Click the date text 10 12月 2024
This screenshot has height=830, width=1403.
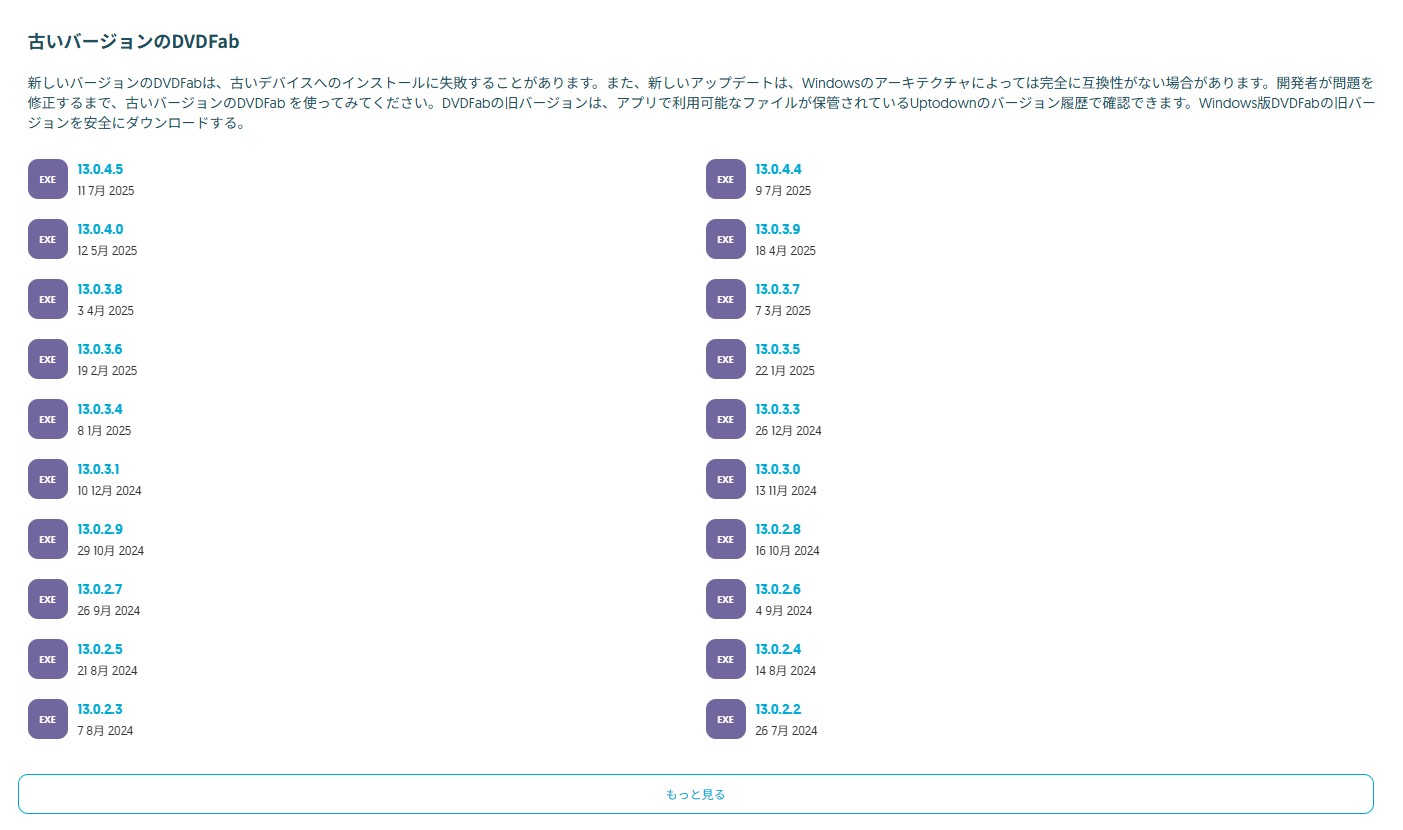[109, 491]
